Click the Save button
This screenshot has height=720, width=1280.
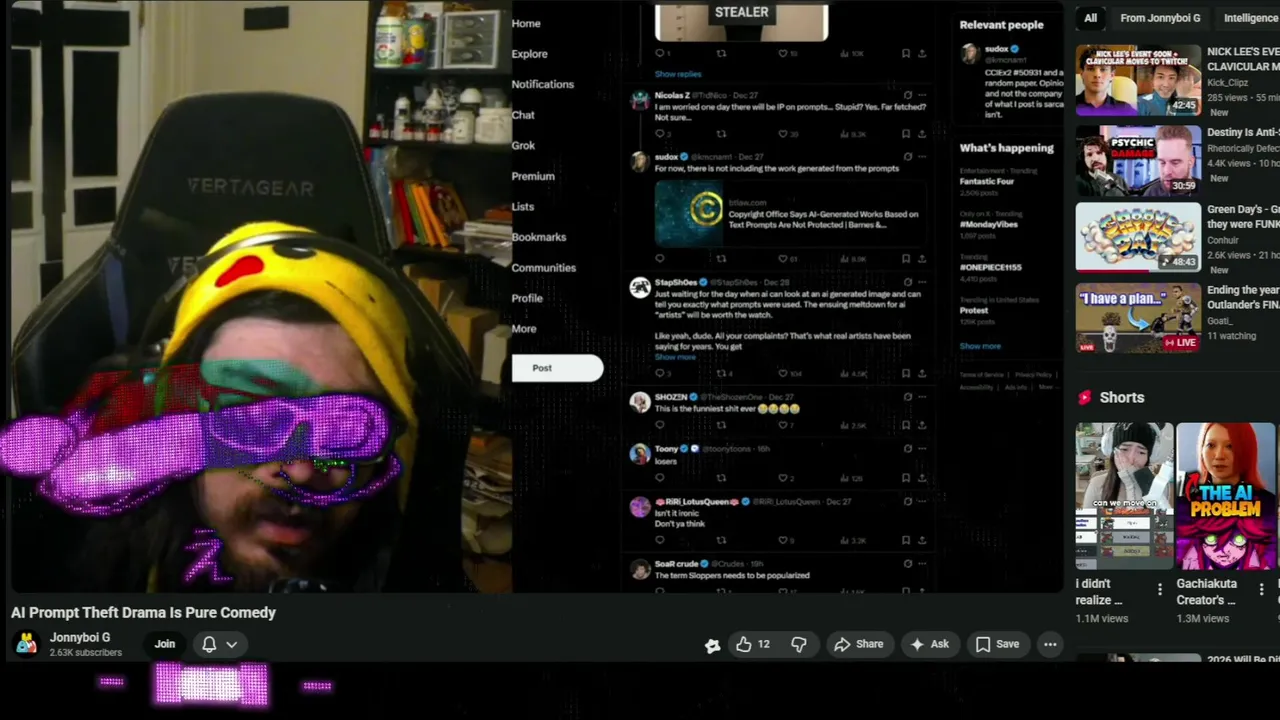pyautogui.click(x=997, y=644)
